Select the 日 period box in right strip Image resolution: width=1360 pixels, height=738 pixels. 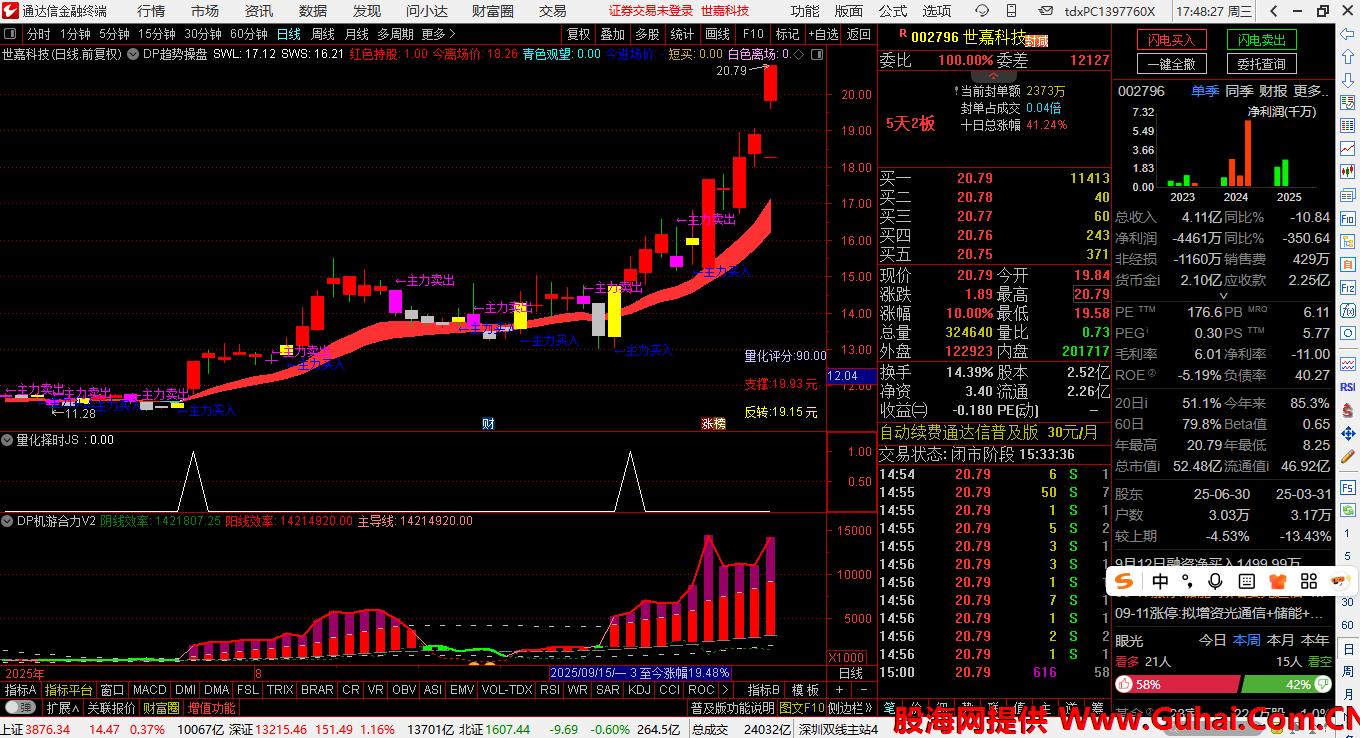[x=1348, y=649]
